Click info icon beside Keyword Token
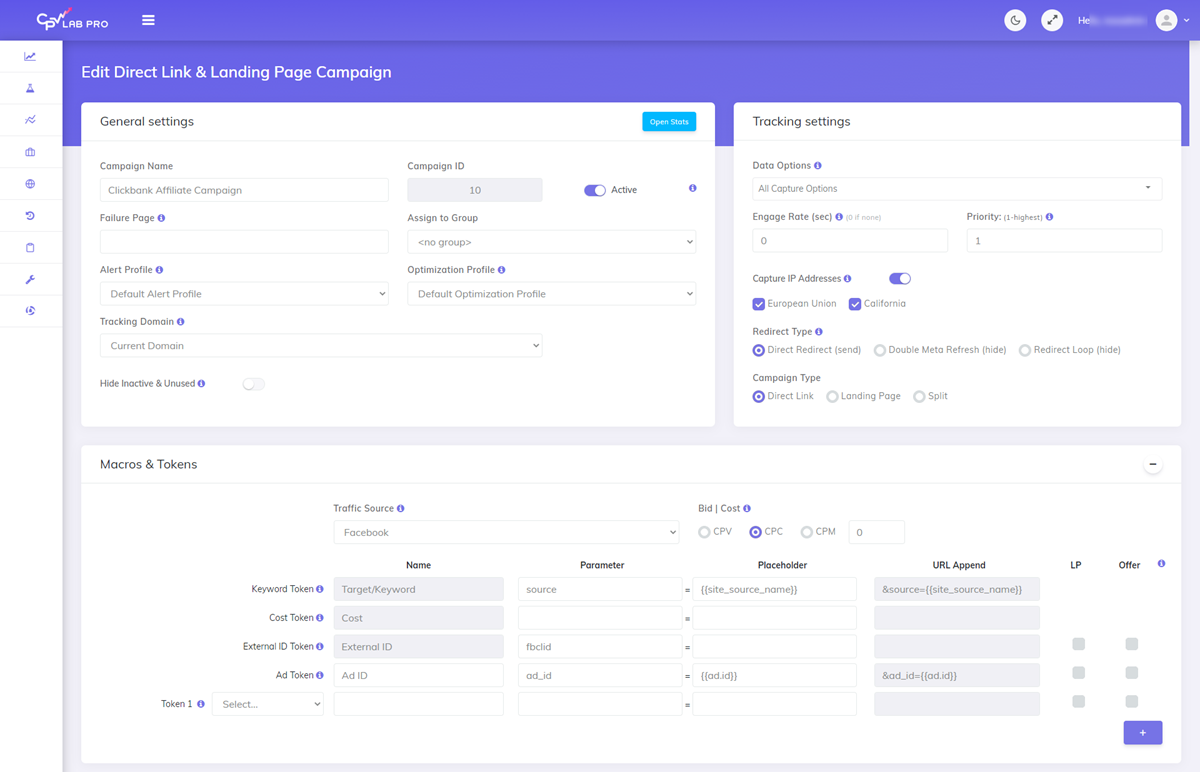 (x=319, y=590)
